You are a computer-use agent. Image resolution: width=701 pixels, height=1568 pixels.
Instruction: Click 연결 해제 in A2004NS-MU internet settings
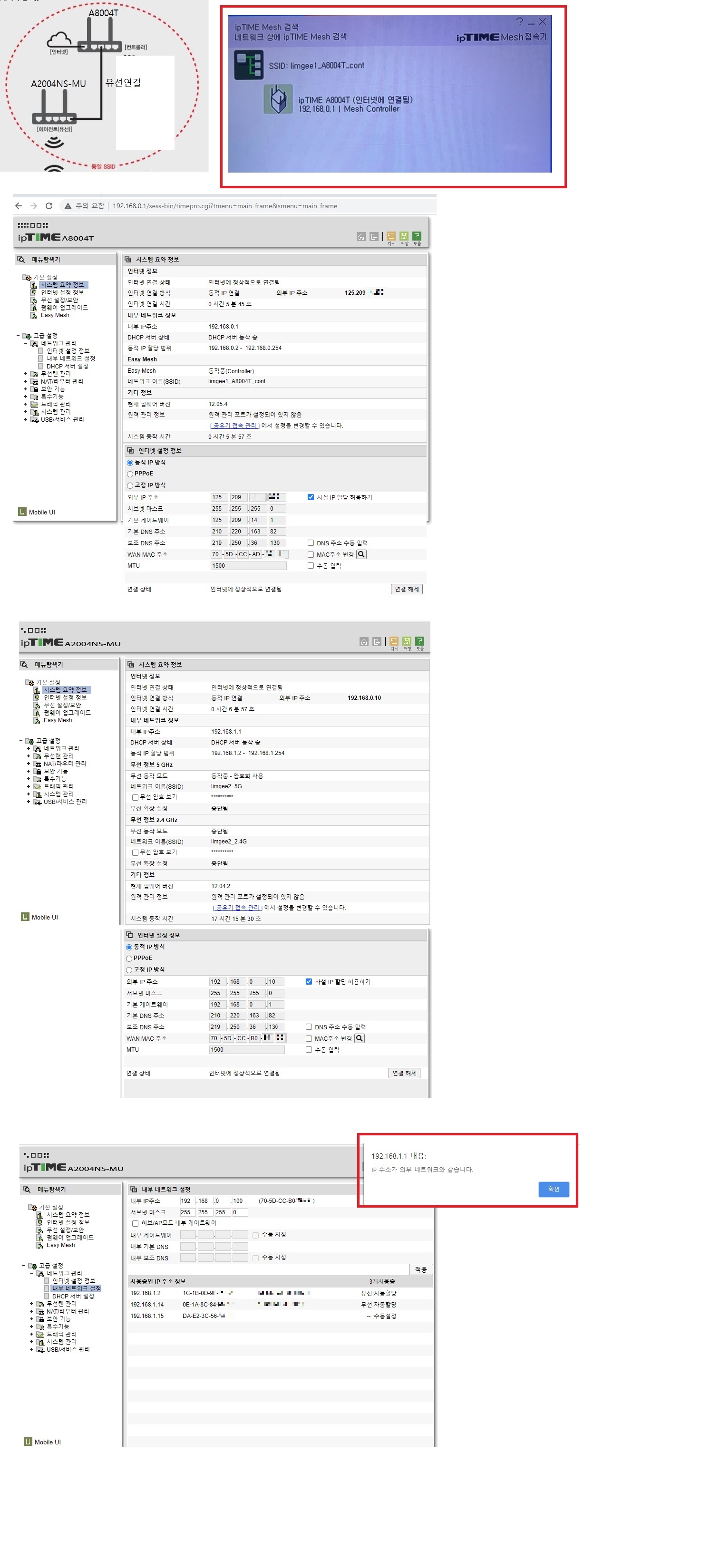click(404, 1073)
